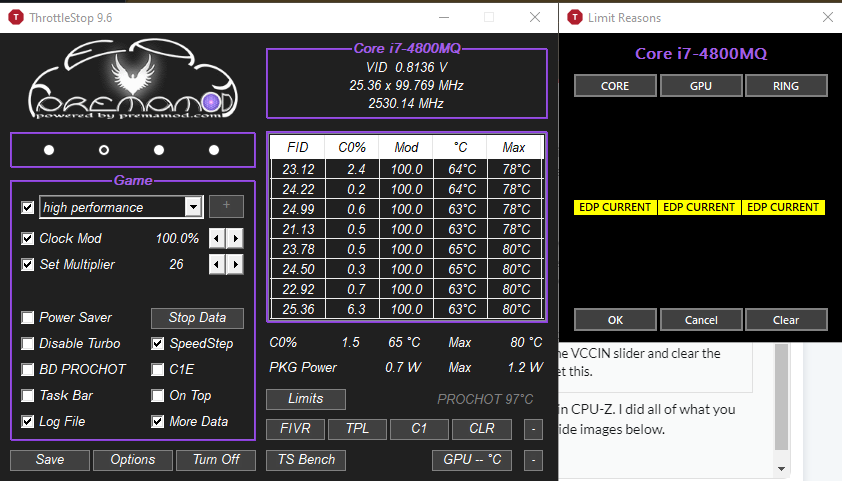This screenshot has width=842, height=481.
Task: Click the EDP CURRENT indicator under CORE
Action: pos(615,207)
